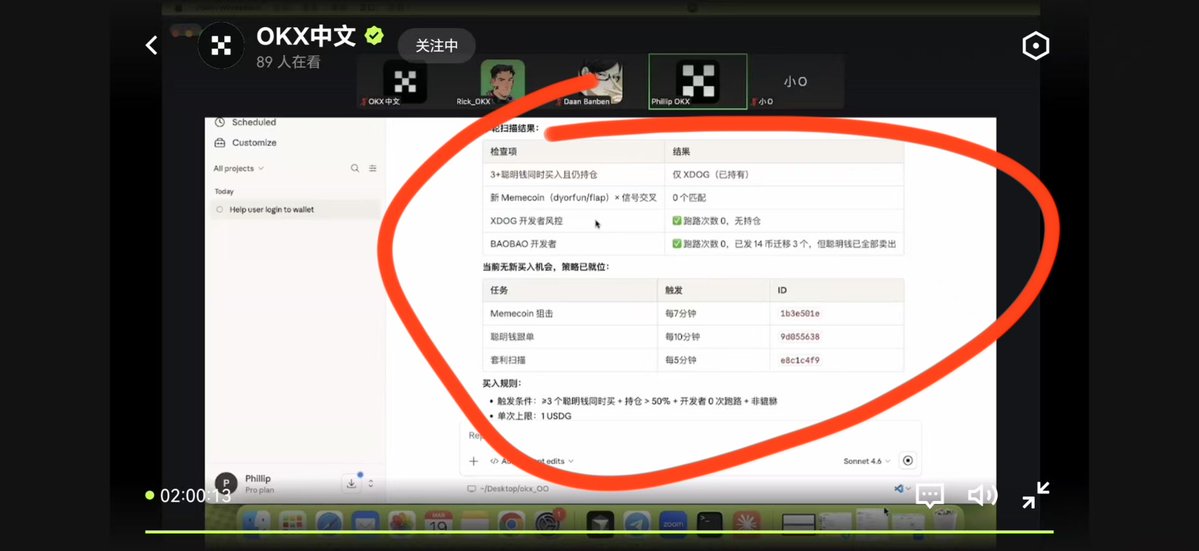Image resolution: width=1199 pixels, height=551 pixels.
Task: Click the 关注中 following button
Action: click(437, 46)
